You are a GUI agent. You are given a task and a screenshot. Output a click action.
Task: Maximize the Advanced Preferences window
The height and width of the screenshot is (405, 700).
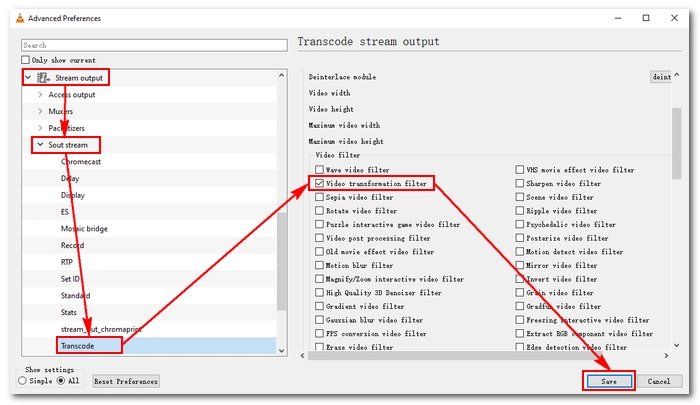(x=646, y=18)
